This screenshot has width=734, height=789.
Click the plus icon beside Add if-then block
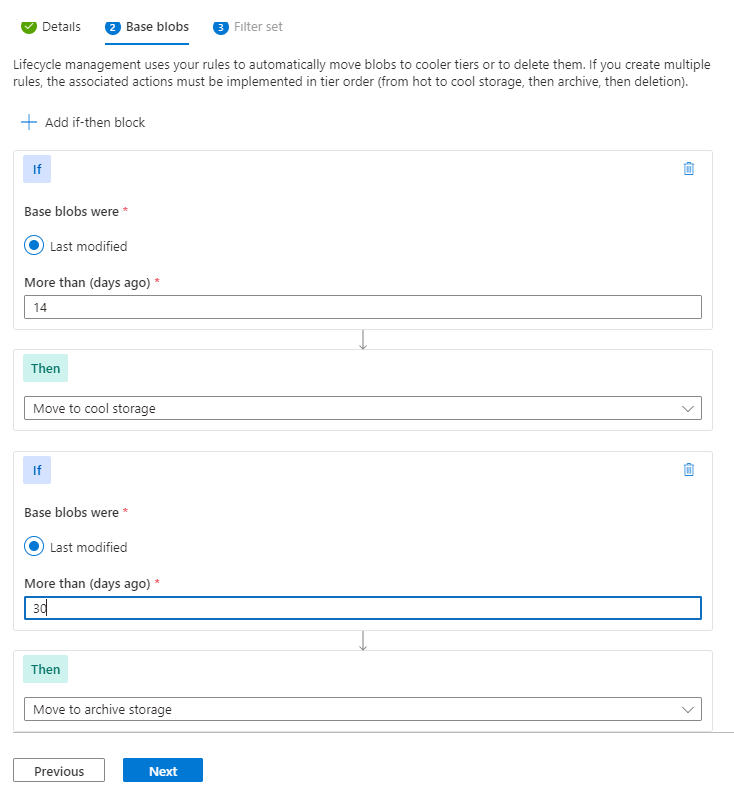(29, 122)
